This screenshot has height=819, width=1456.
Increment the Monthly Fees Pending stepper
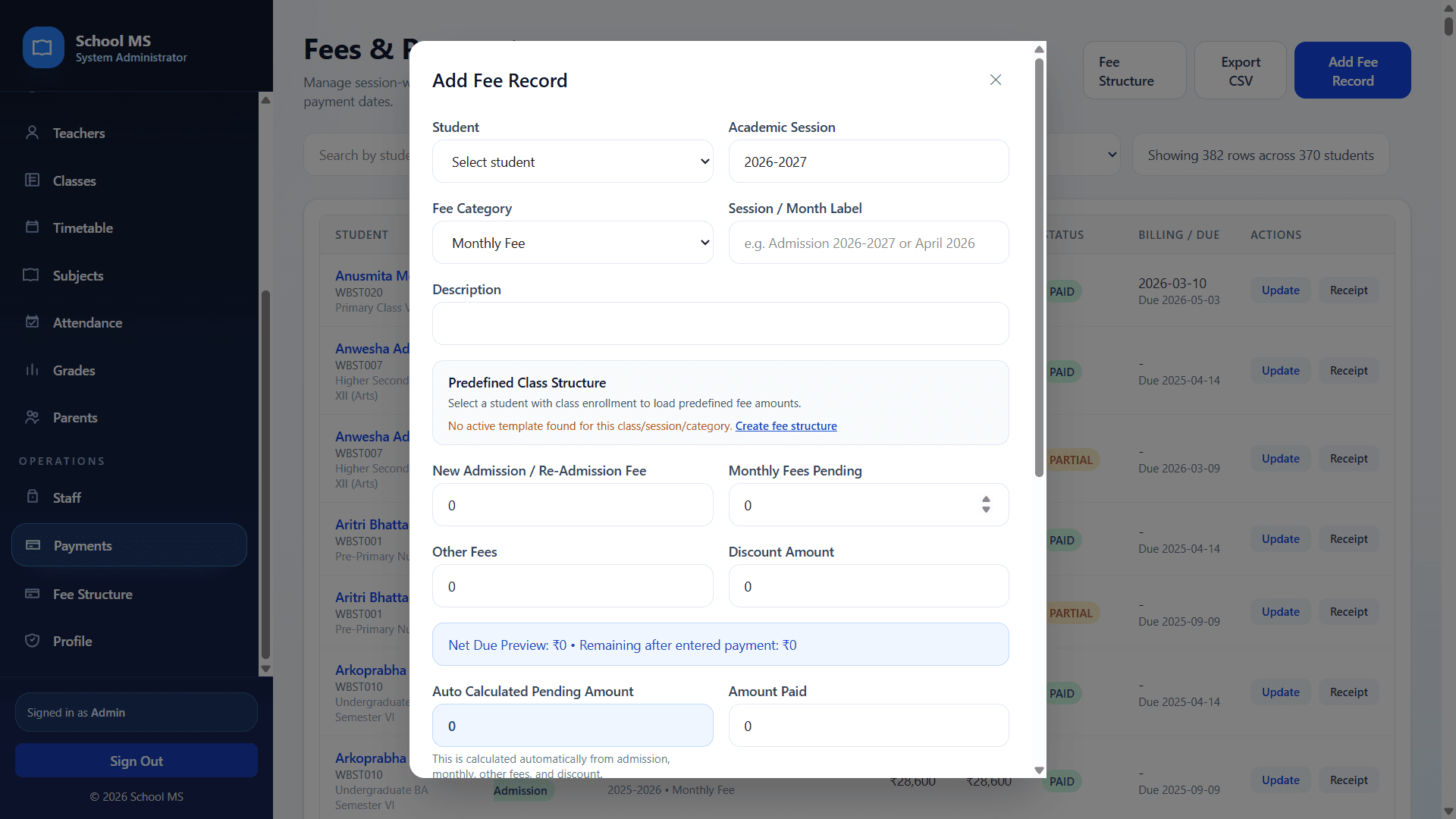pyautogui.click(x=986, y=500)
